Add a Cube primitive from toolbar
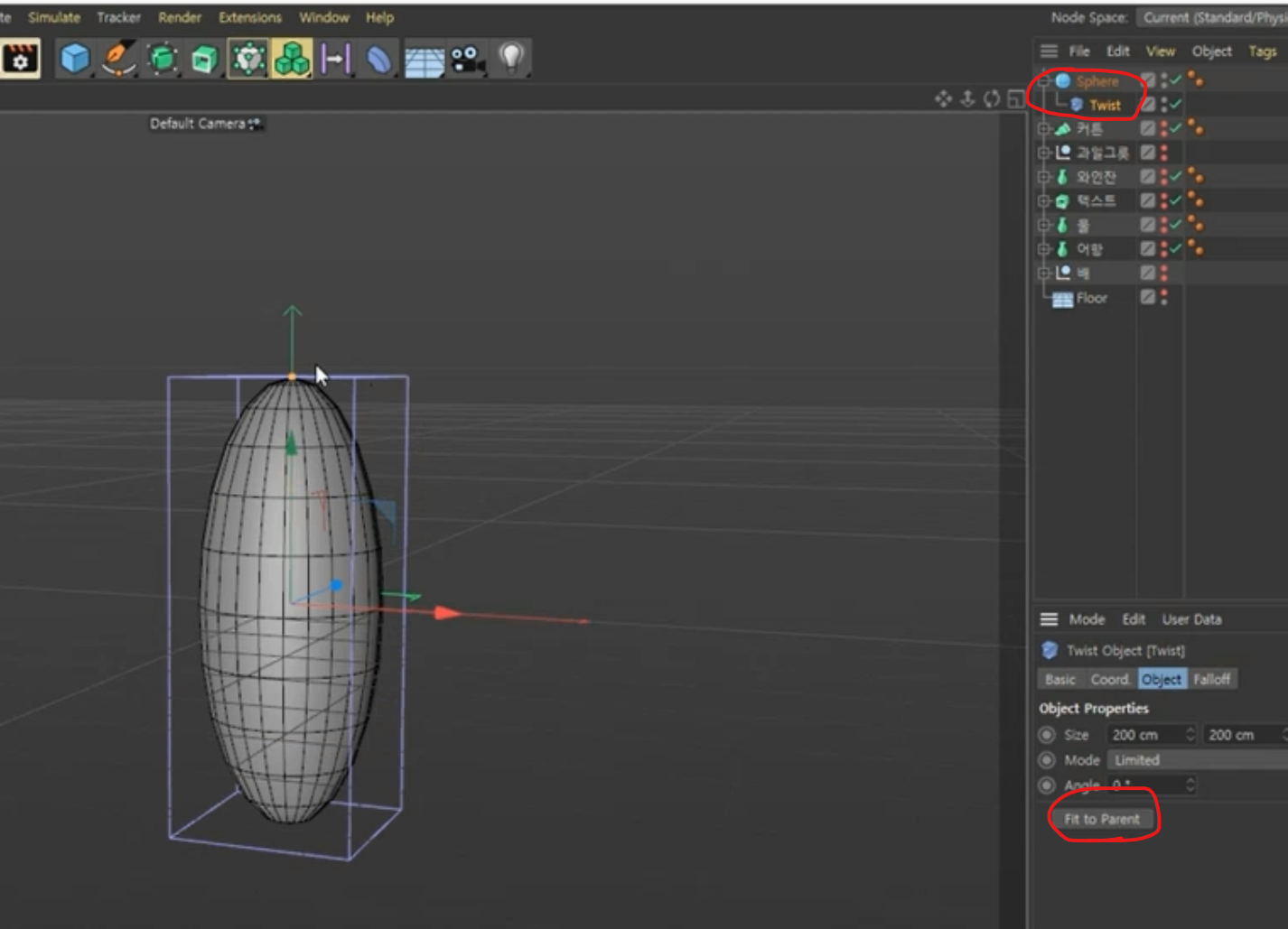This screenshot has width=1288, height=929. (x=74, y=60)
